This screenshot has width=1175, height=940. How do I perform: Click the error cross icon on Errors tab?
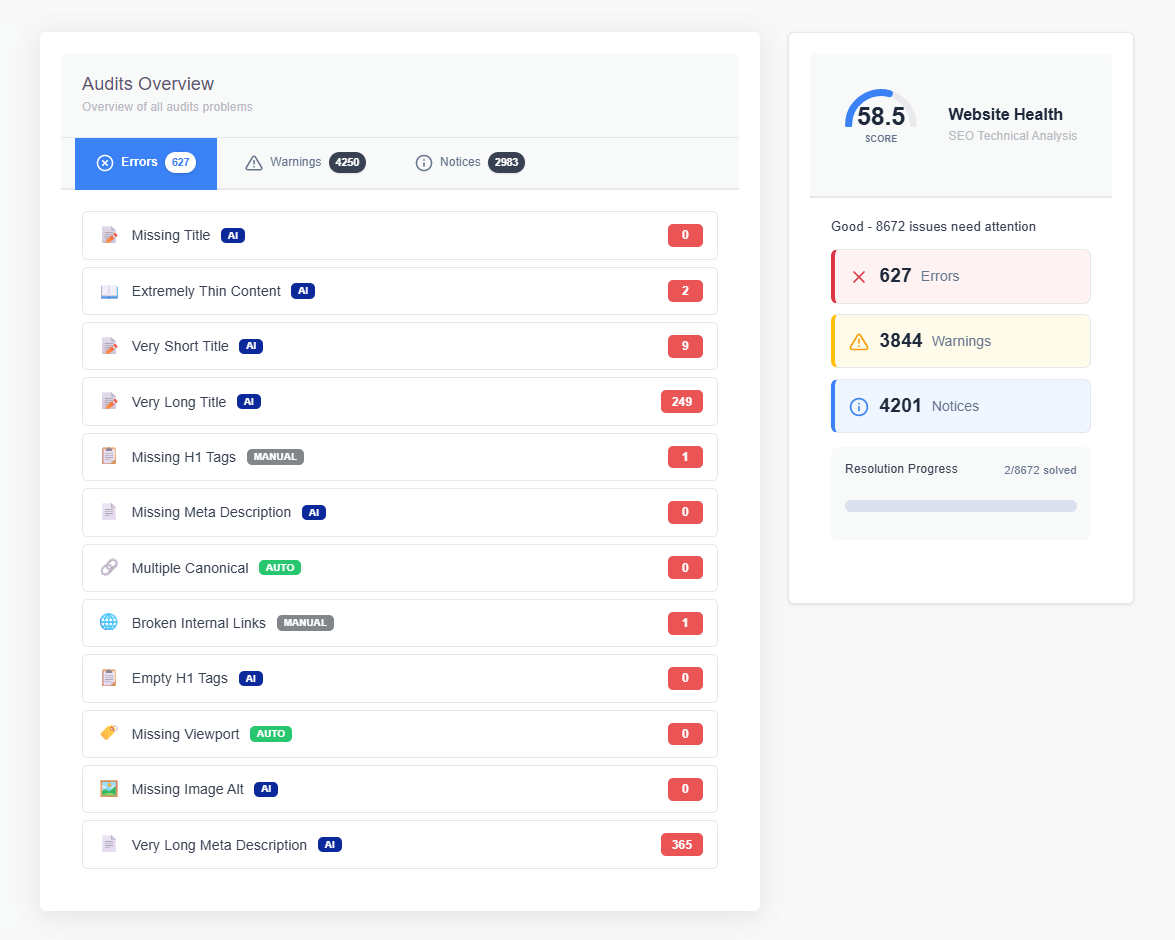[105, 162]
